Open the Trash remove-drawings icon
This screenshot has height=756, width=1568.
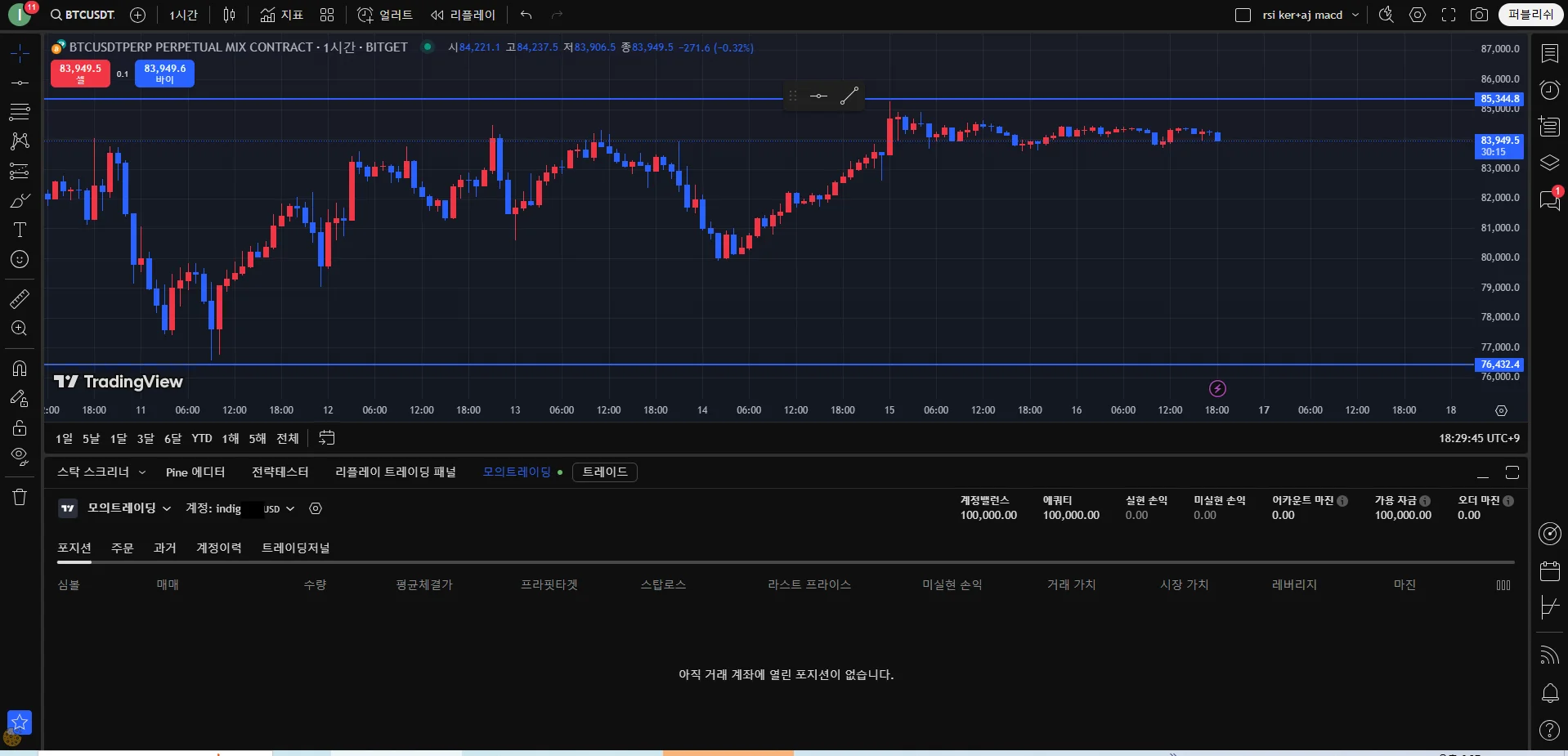point(20,497)
